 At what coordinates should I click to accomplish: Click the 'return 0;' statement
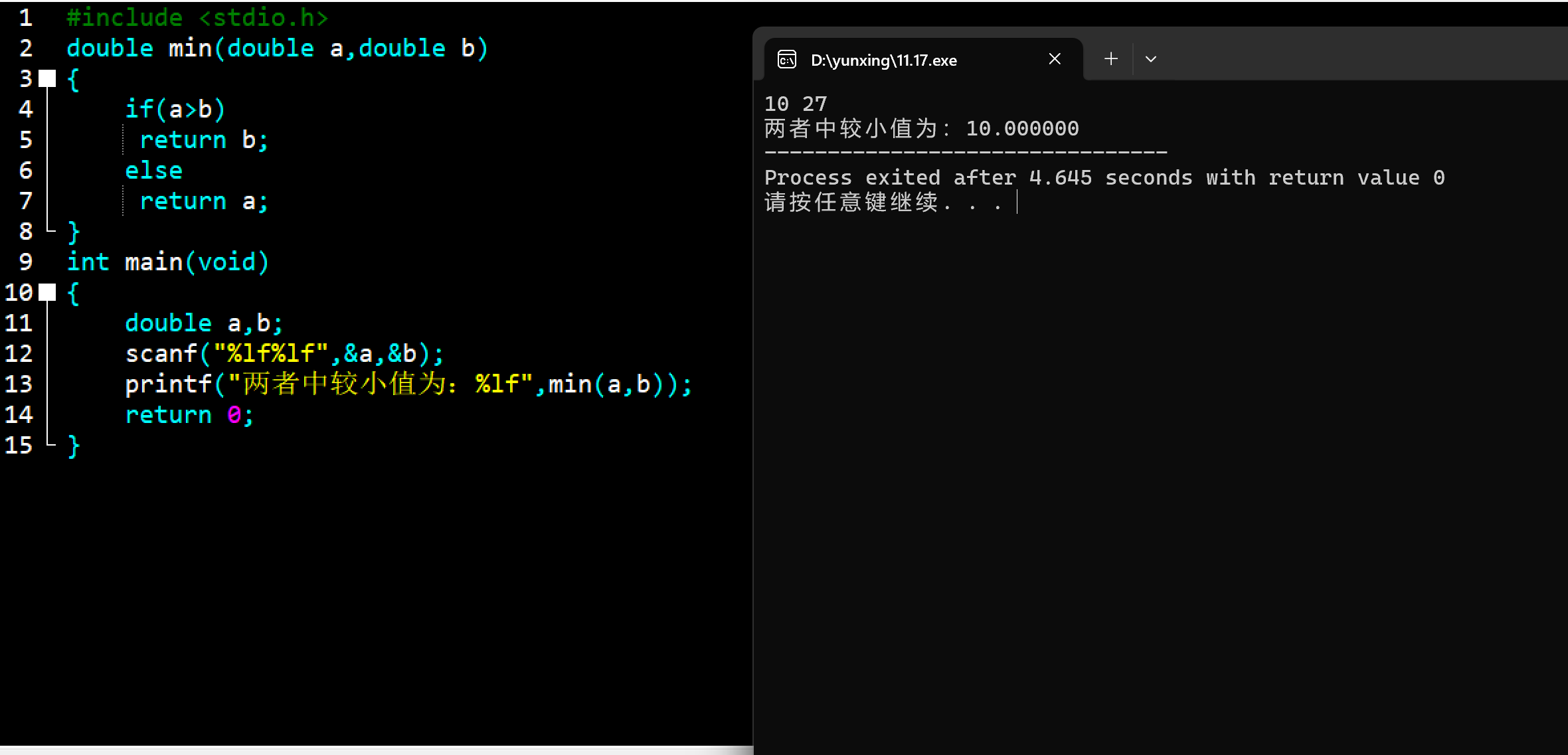coord(189,415)
